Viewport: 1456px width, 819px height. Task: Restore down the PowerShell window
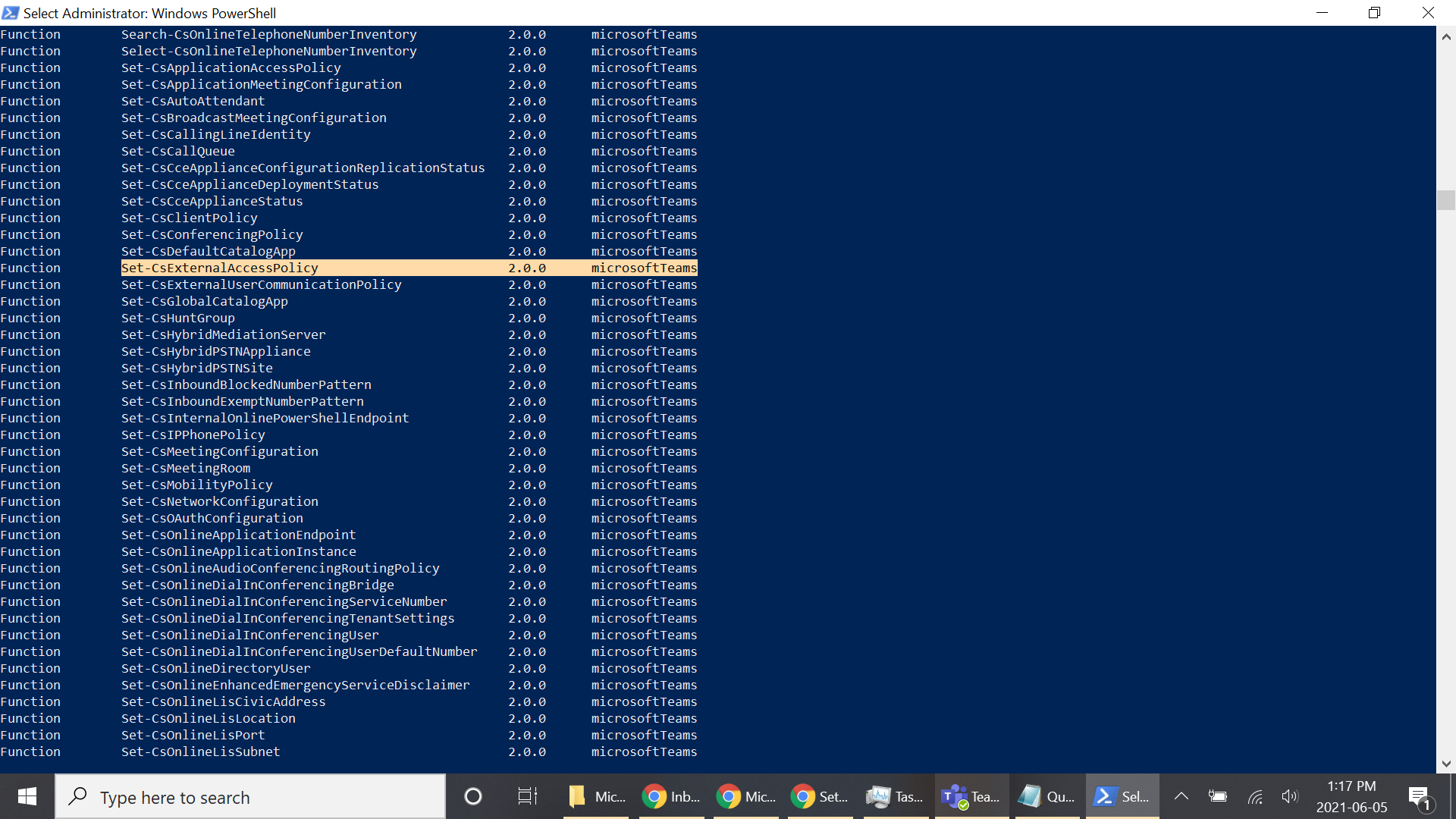point(1374,13)
